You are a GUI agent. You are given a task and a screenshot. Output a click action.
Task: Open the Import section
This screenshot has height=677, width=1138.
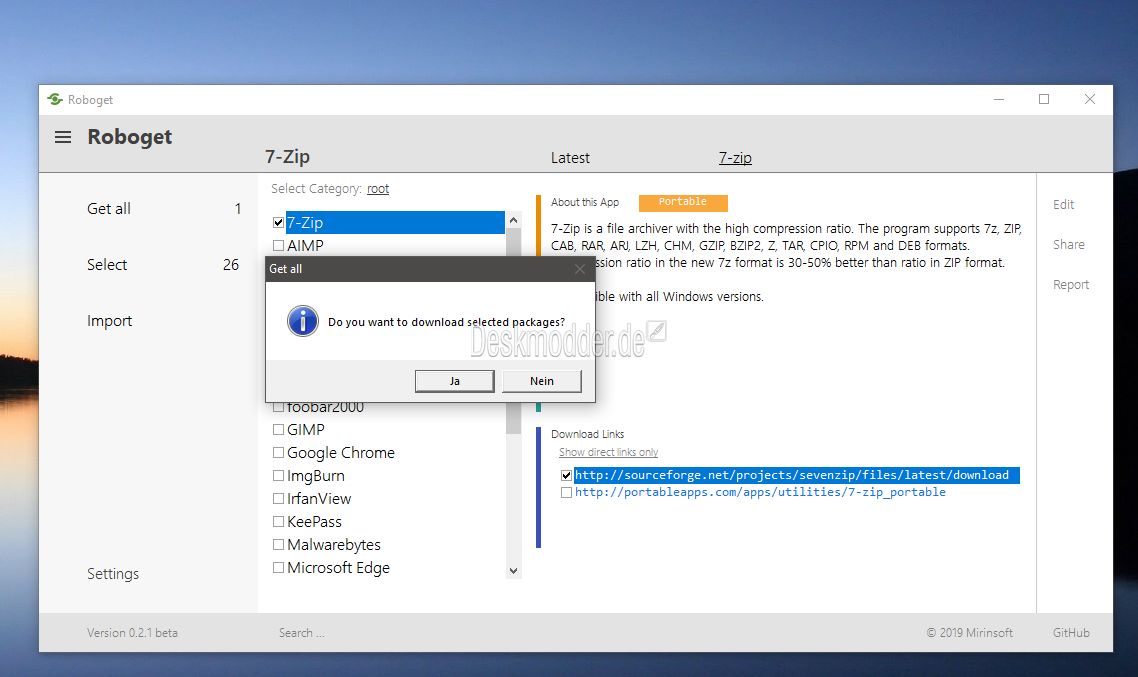pos(110,321)
